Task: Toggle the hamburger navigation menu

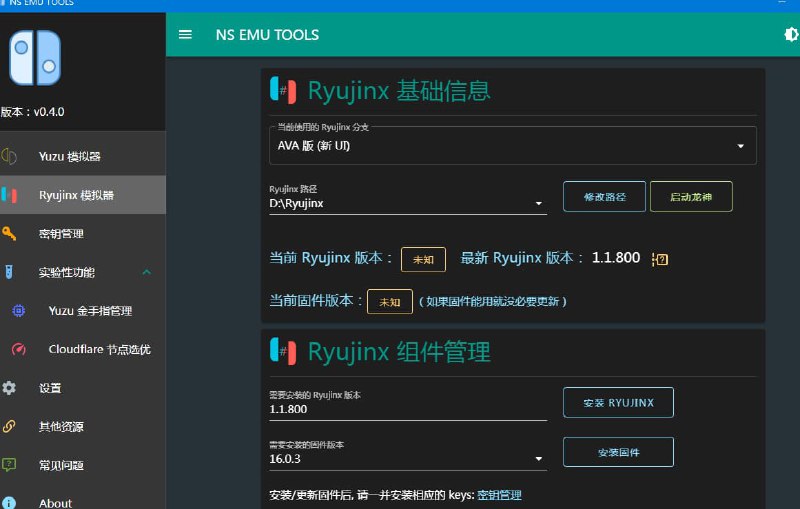Action: coord(185,35)
